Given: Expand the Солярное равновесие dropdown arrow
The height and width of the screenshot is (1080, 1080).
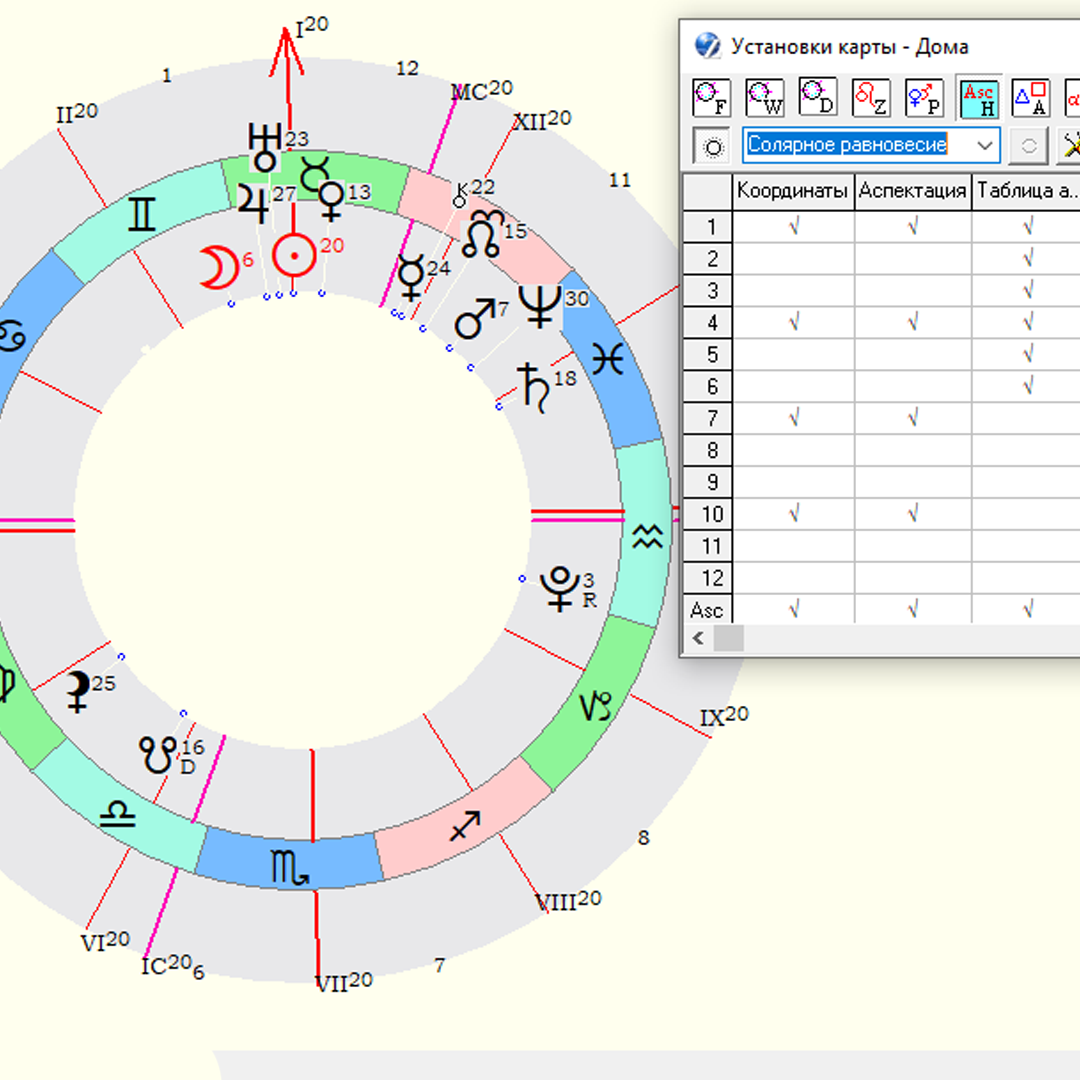Looking at the screenshot, I should point(985,145).
